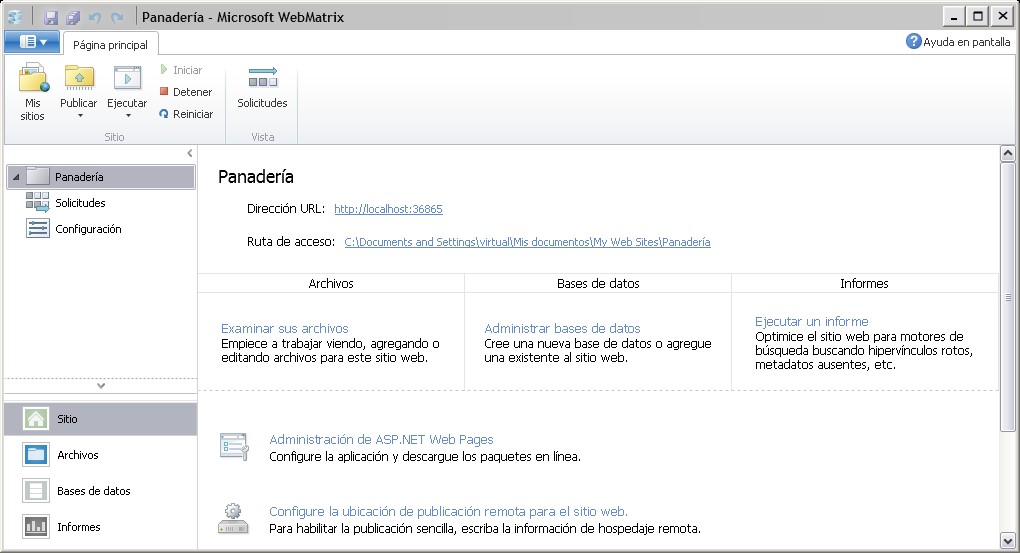Click Ejecutar un informe link
Viewport: 1020px width, 553px height.
click(812, 321)
